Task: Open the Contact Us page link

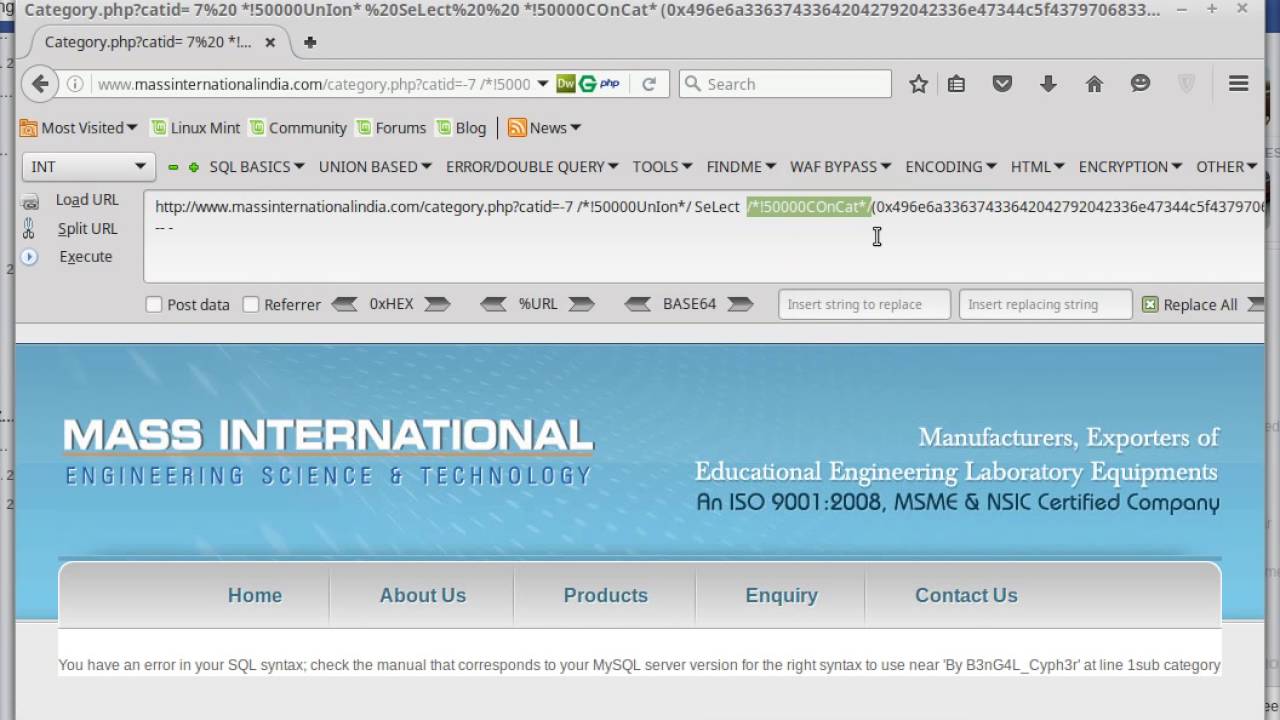Action: 966,595
